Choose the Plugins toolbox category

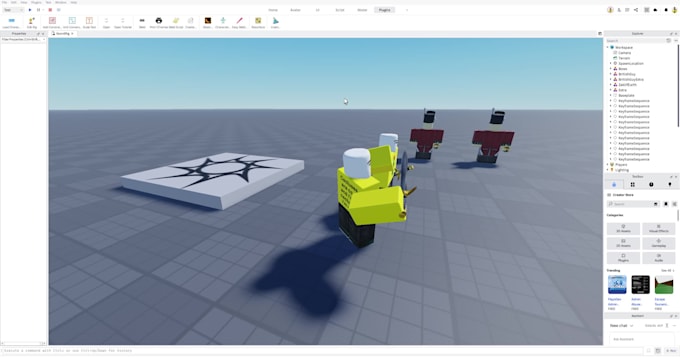click(x=623, y=258)
